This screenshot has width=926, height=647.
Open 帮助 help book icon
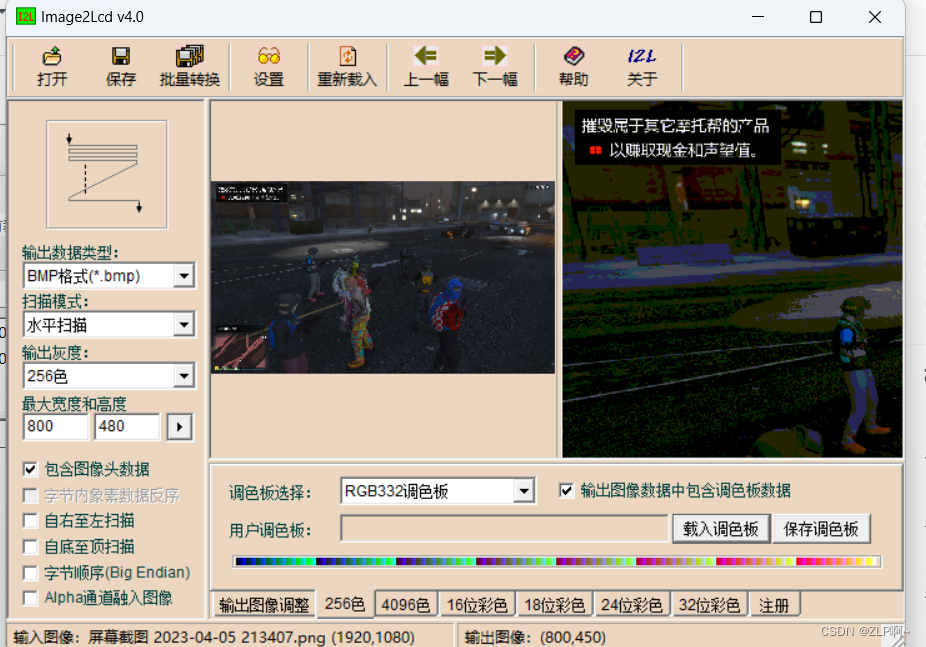pos(573,66)
